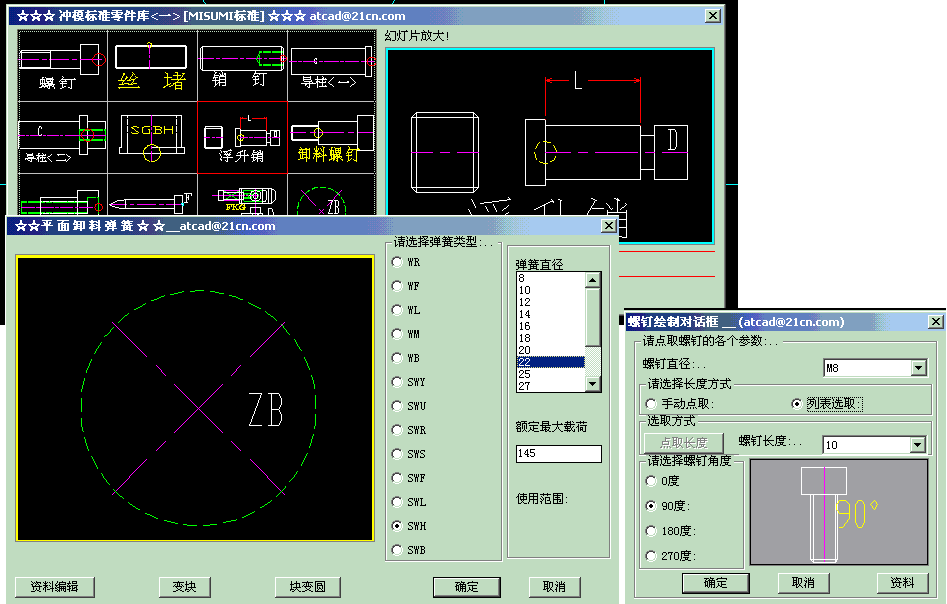Click the 导柱<二> guide post icon
Image resolution: width=947 pixels, height=604 pixels.
pyautogui.click(x=62, y=136)
